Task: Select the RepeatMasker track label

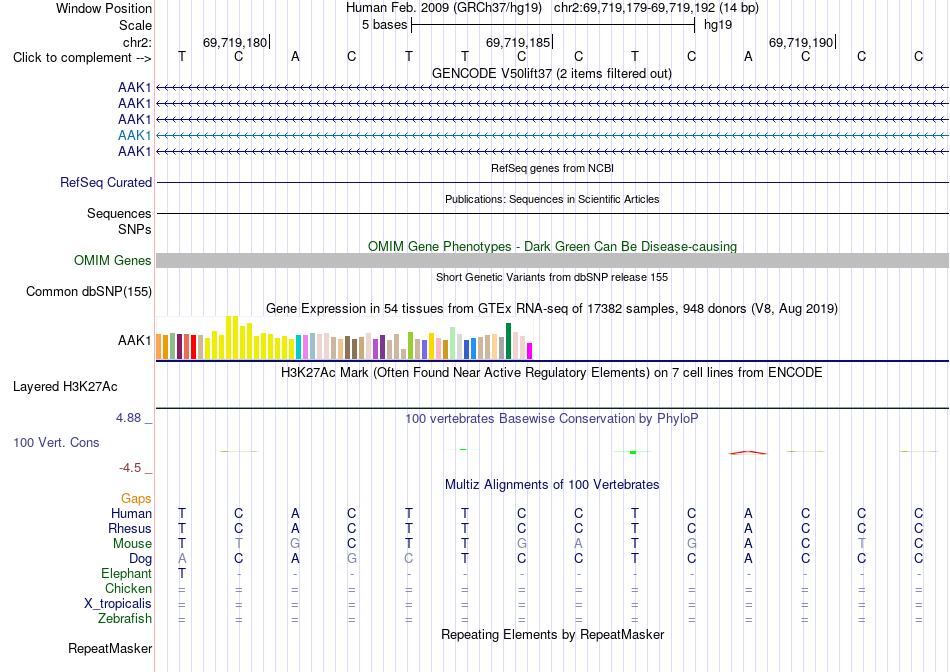Action: coord(110,648)
